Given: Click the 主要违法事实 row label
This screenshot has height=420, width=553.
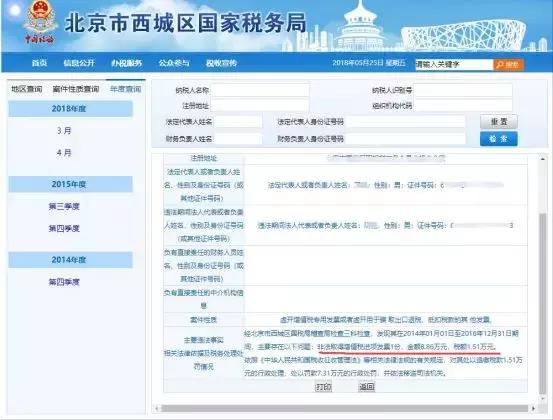Looking at the screenshot, I should tap(203, 340).
